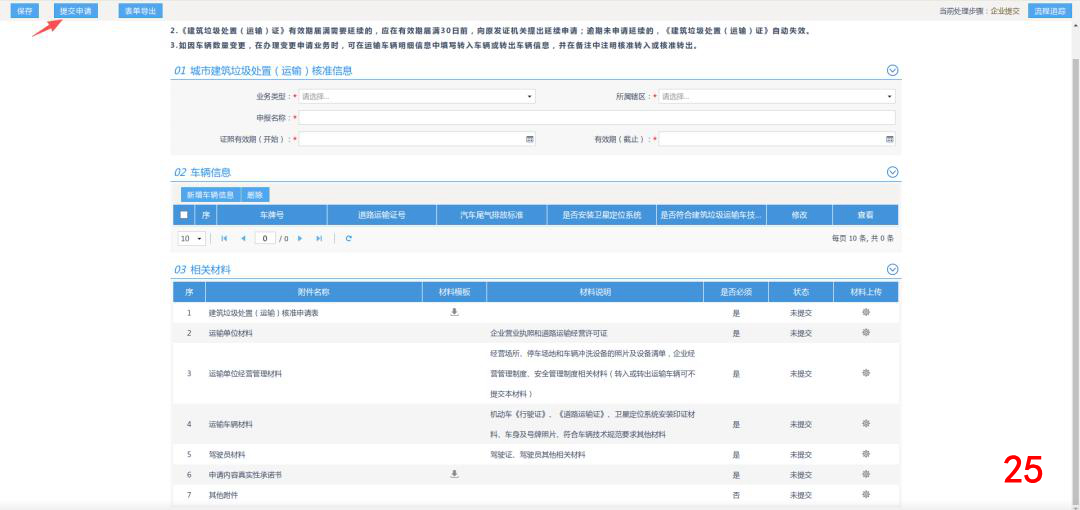The width and height of the screenshot is (1080, 510).
Task: Go to first page of vehicle table
Action: pyautogui.click(x=224, y=238)
